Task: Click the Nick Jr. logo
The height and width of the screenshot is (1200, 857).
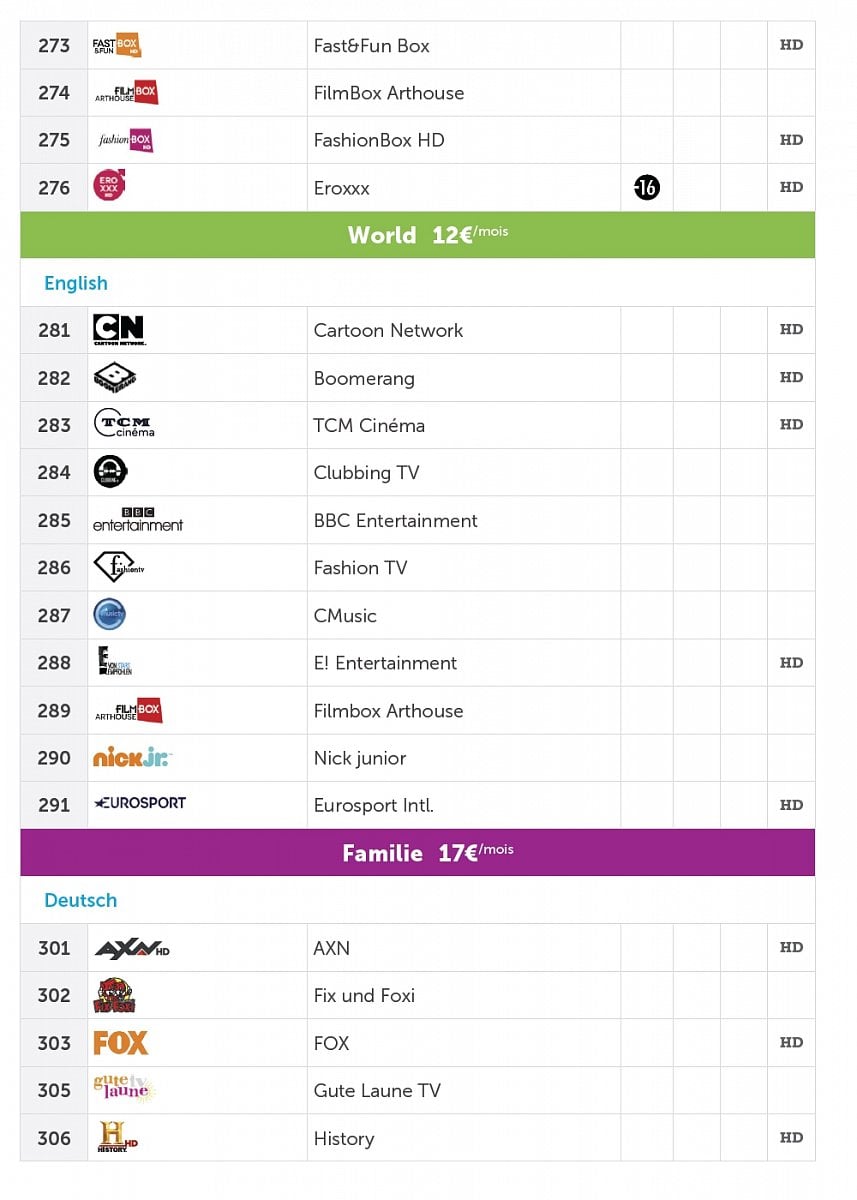Action: [132, 758]
